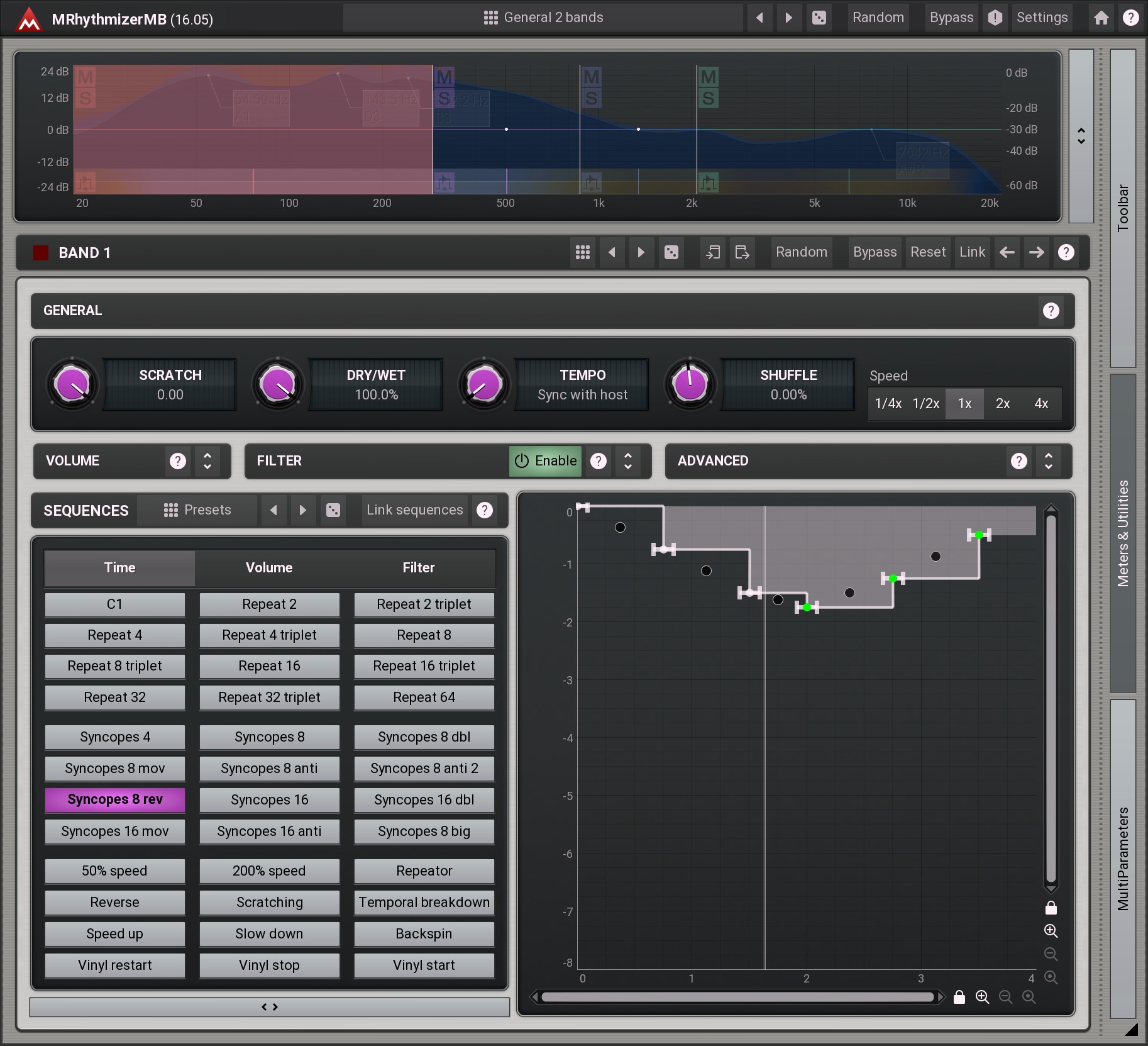Open main help question mark
The height and width of the screenshot is (1046, 1148).
pyautogui.click(x=1130, y=18)
